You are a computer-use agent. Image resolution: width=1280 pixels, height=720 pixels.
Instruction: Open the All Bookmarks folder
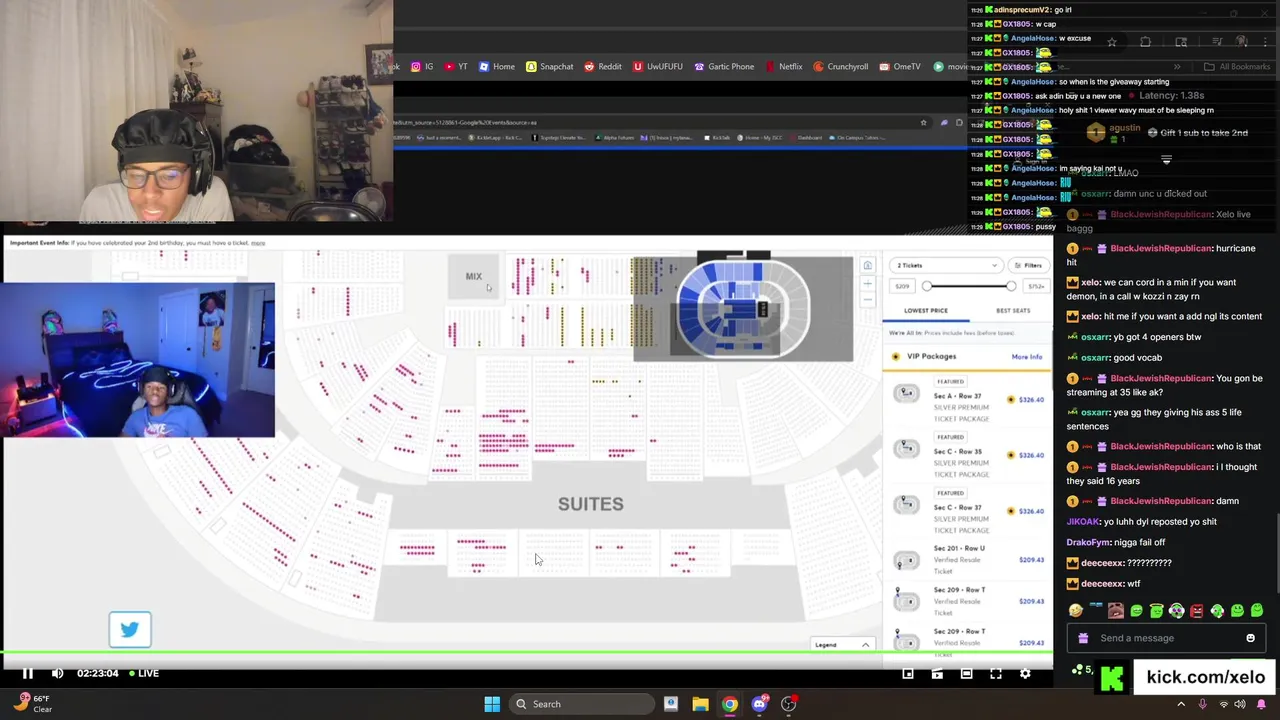(x=1237, y=67)
